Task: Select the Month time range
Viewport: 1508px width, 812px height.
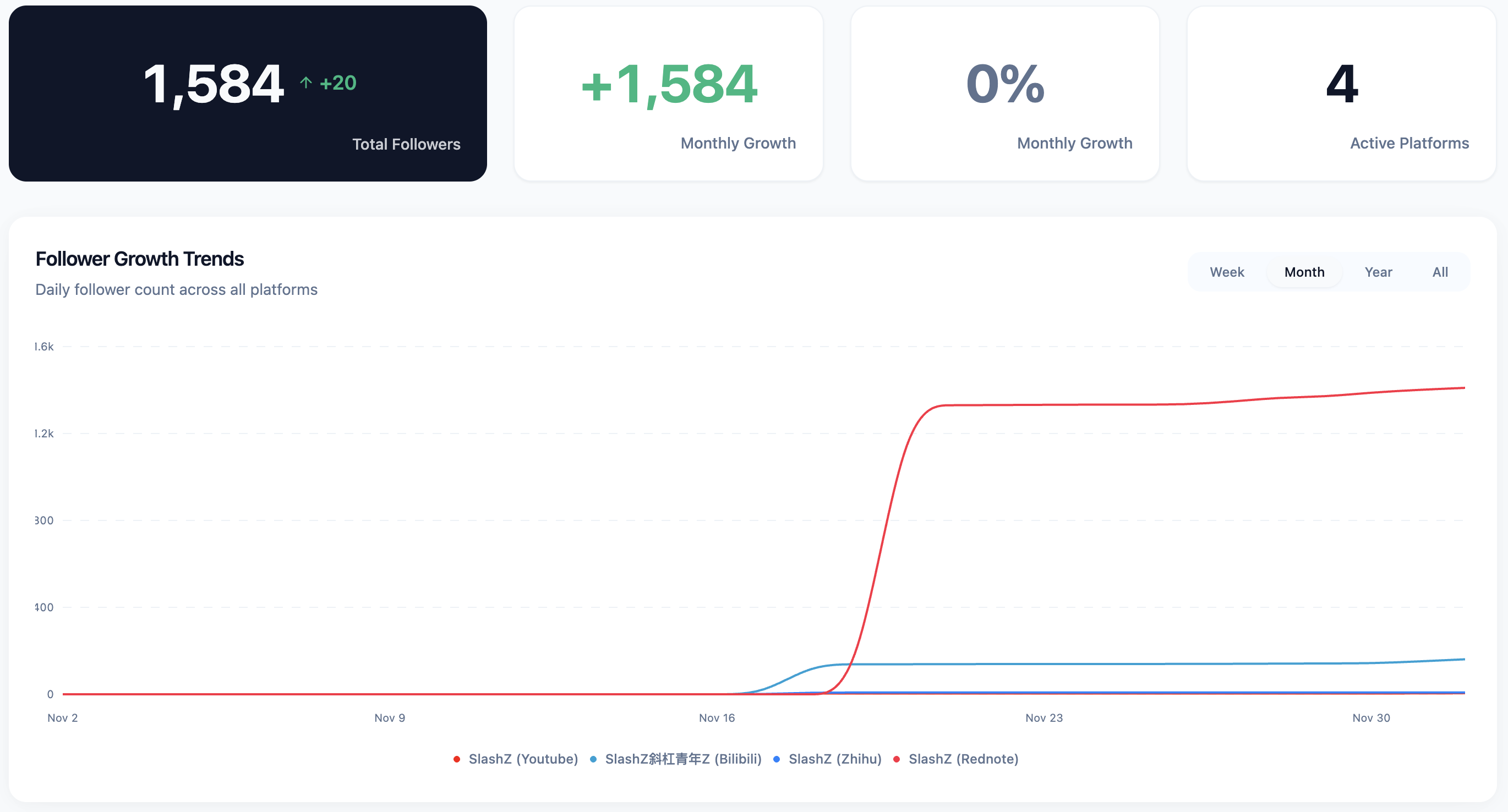Action: [1304, 272]
